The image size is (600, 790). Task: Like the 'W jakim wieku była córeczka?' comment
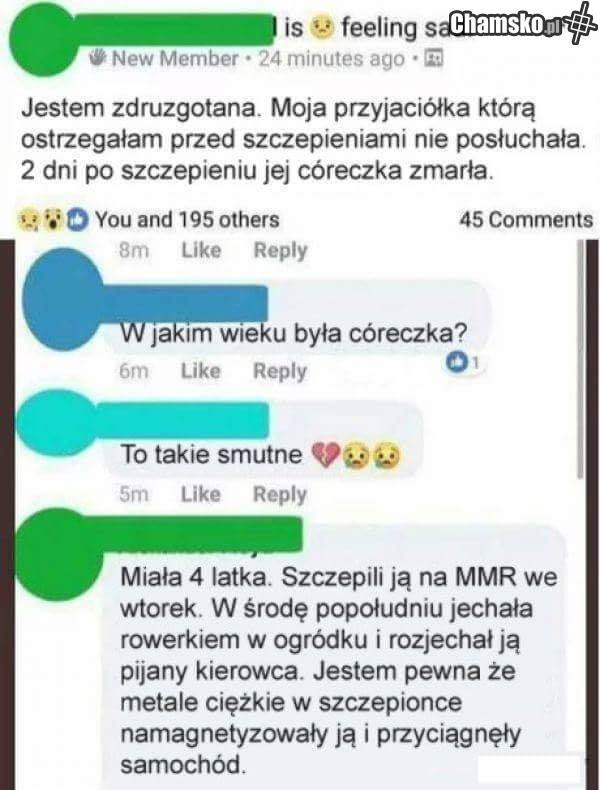(x=201, y=371)
